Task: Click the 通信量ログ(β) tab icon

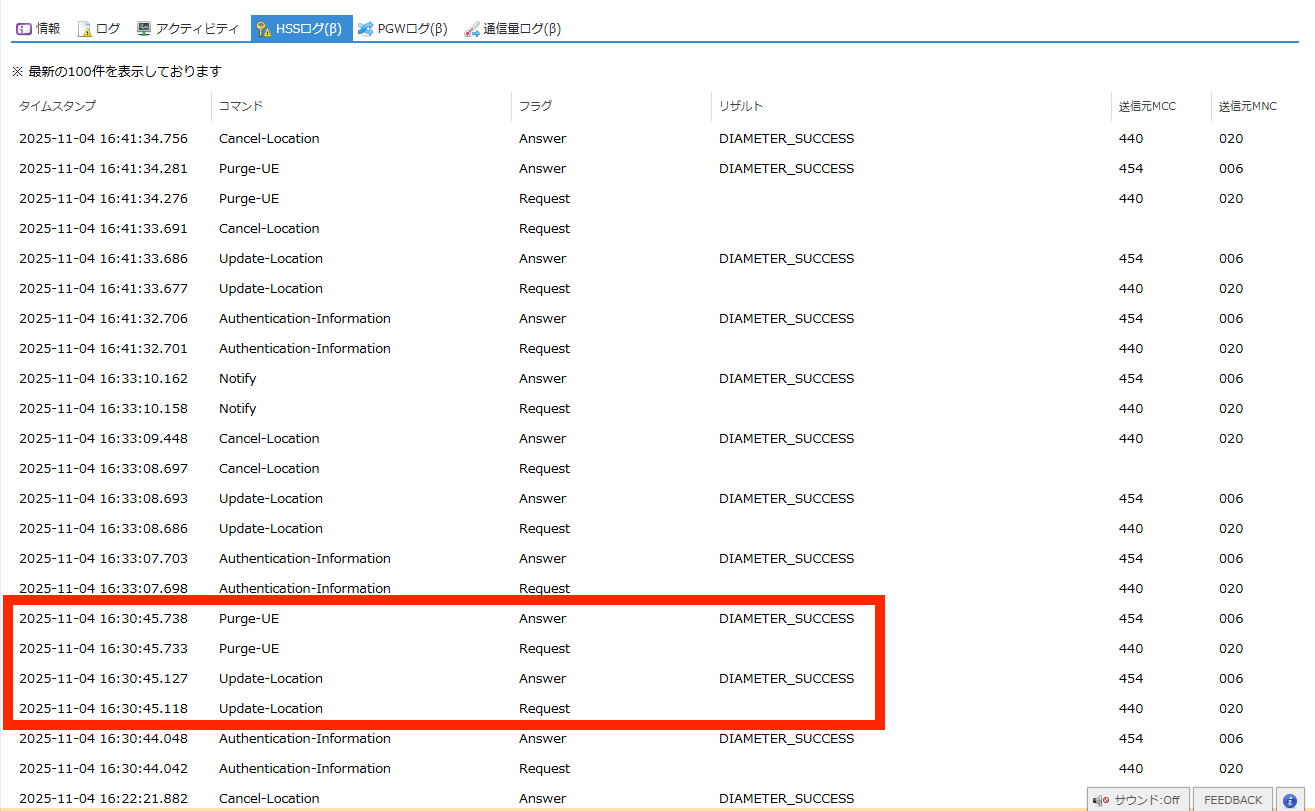Action: [472, 29]
